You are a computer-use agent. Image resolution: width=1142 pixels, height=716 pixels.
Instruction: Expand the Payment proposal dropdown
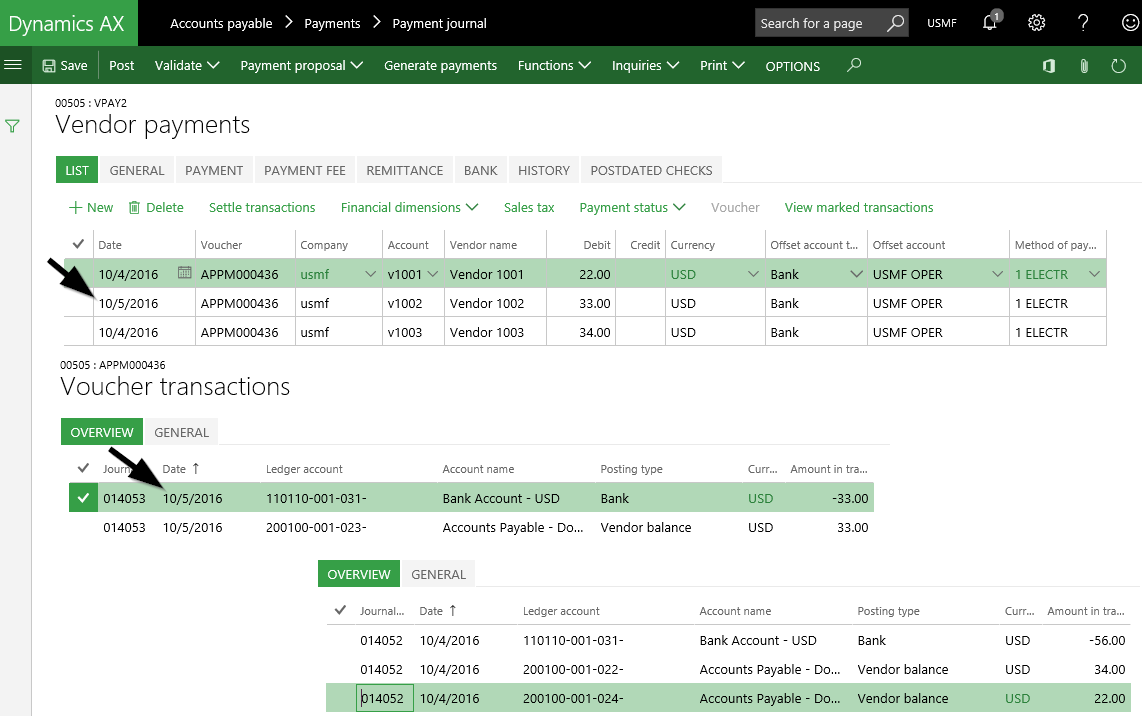point(301,66)
